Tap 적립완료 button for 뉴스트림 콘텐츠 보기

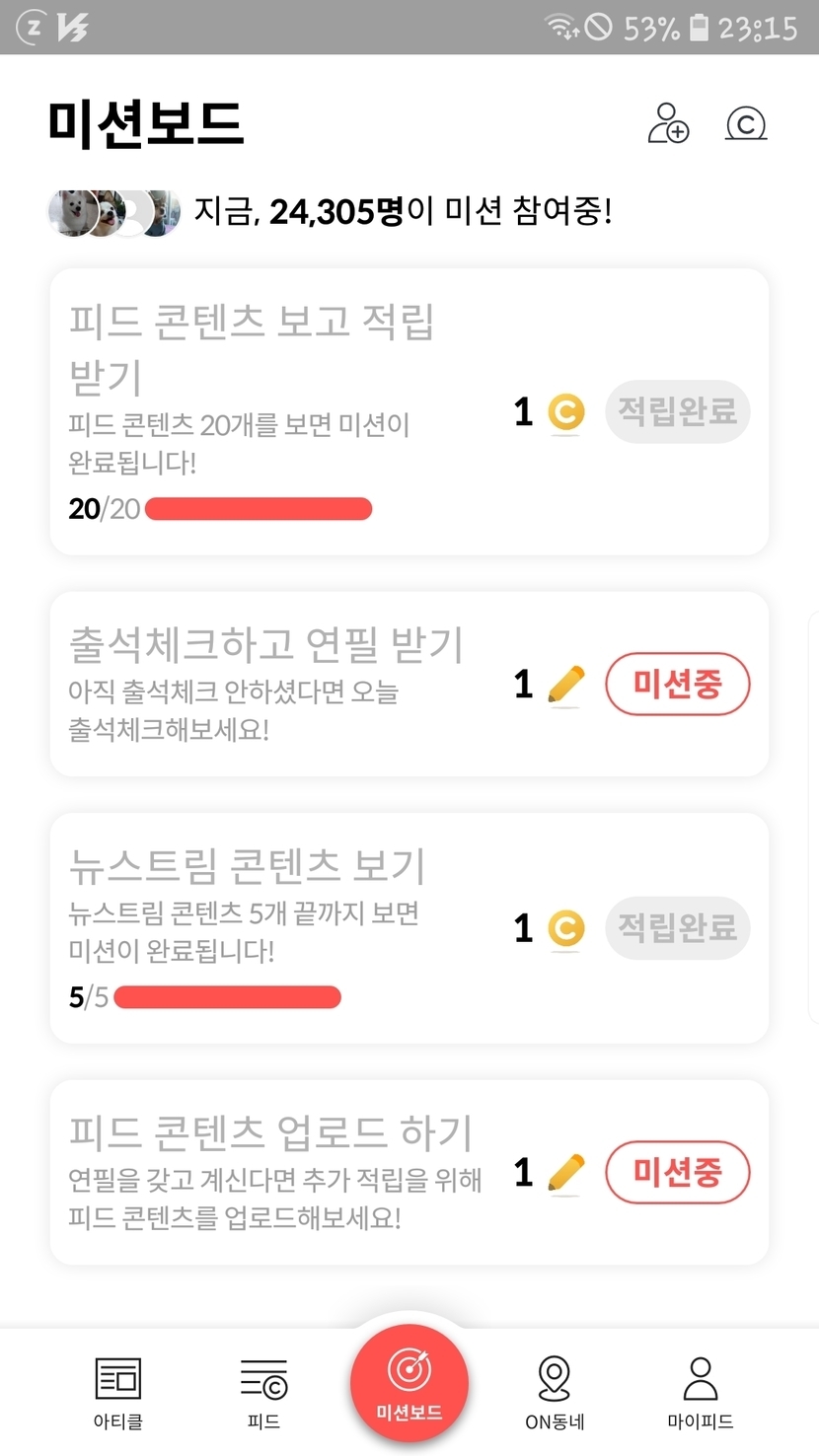tap(677, 928)
